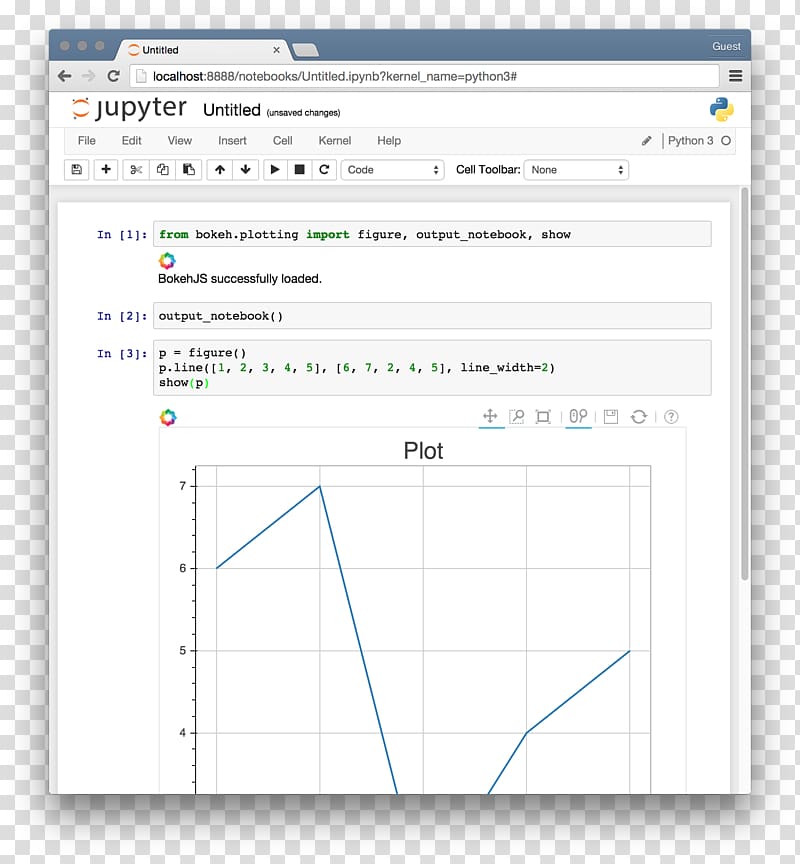The width and height of the screenshot is (800, 864).
Task: Click y-axis tick label 5
Action: point(182,651)
